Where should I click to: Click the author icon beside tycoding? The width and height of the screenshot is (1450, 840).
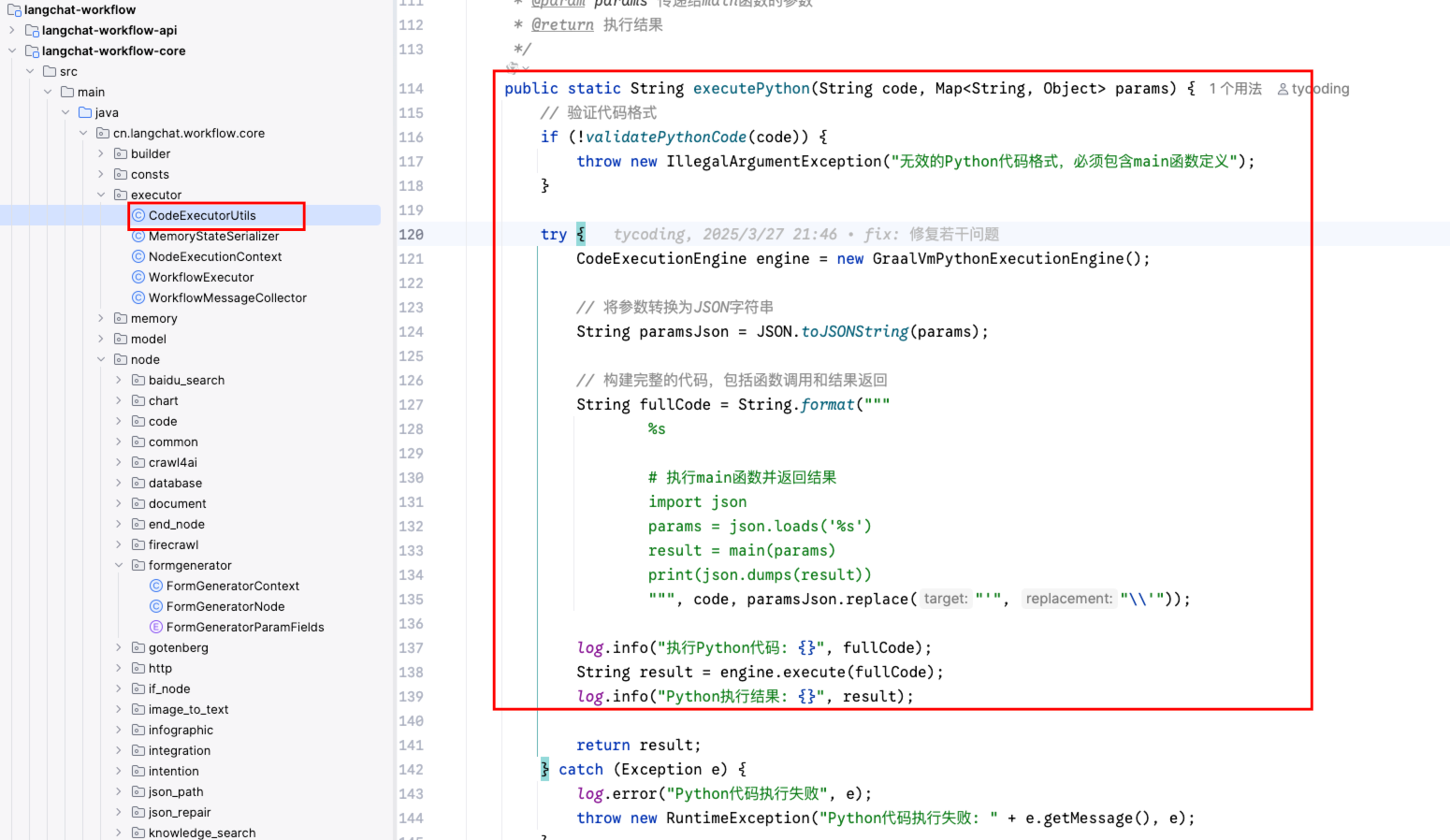[1283, 89]
